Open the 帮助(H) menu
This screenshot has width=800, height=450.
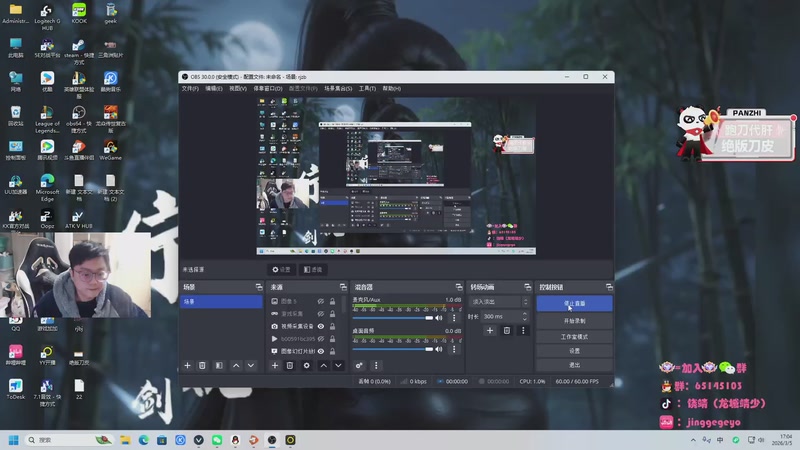tap(392, 88)
